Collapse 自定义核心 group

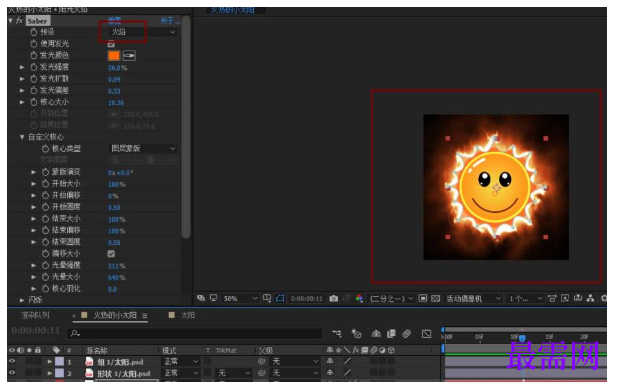[22, 137]
